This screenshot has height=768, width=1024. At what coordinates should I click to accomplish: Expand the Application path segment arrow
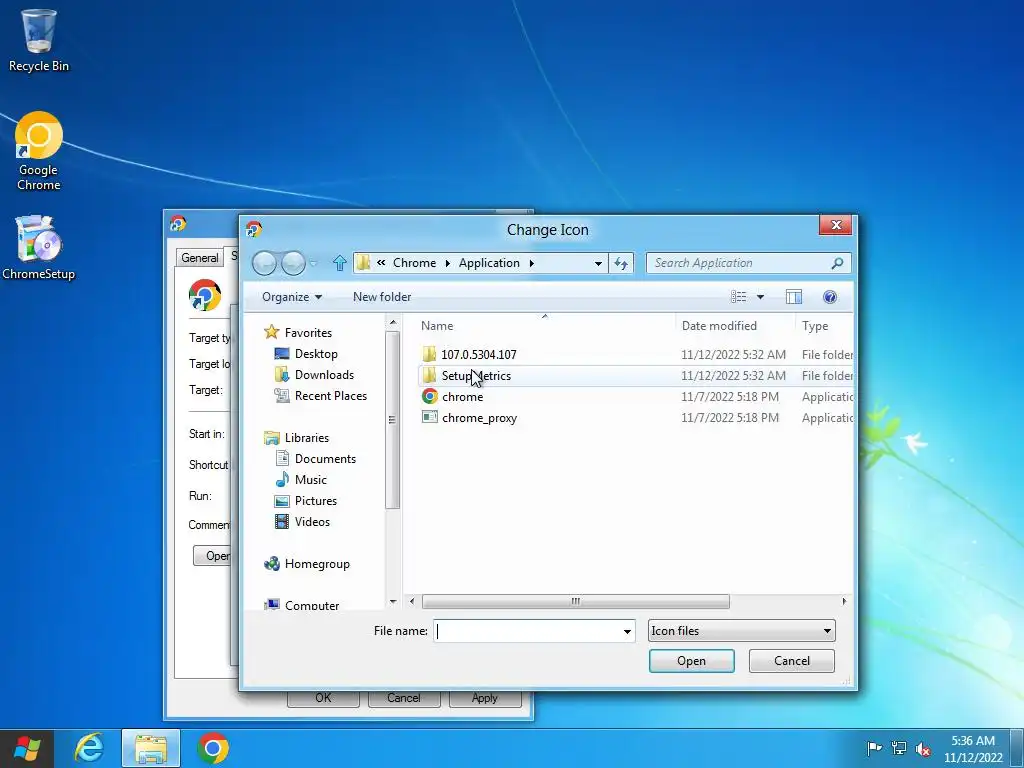point(532,263)
